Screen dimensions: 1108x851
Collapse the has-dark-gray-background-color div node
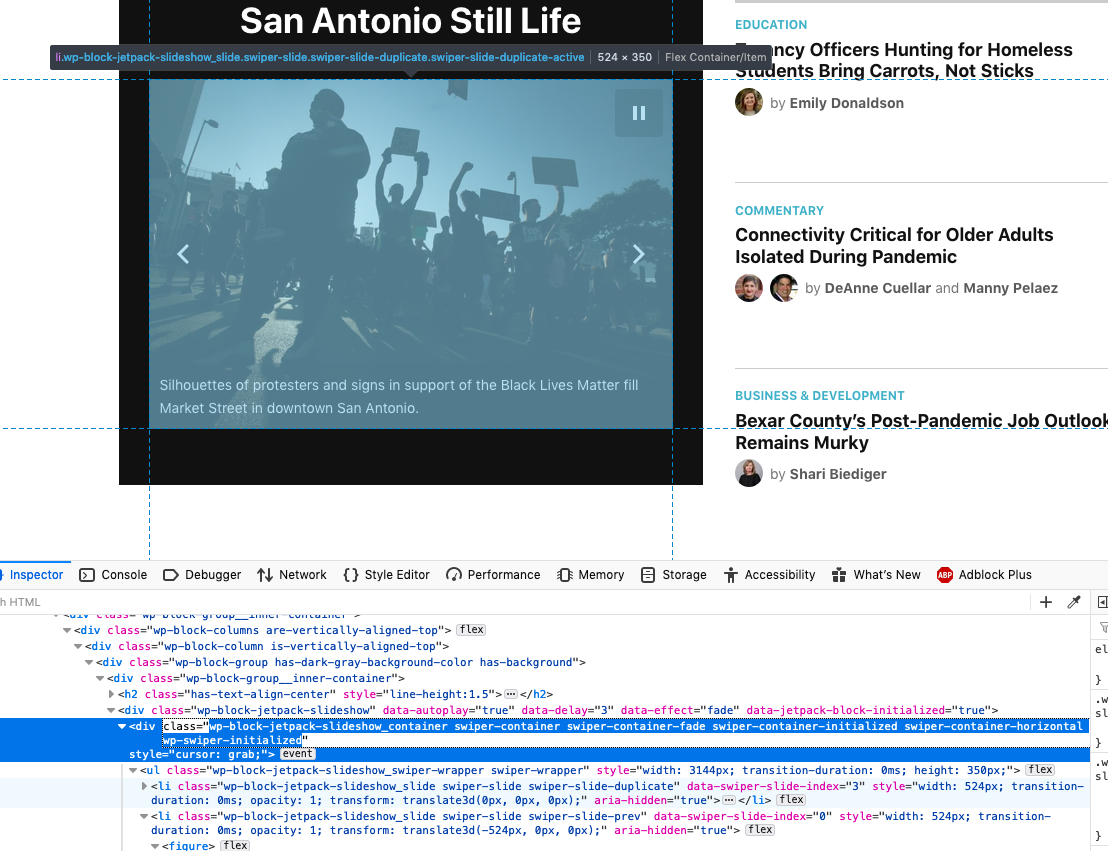89,662
